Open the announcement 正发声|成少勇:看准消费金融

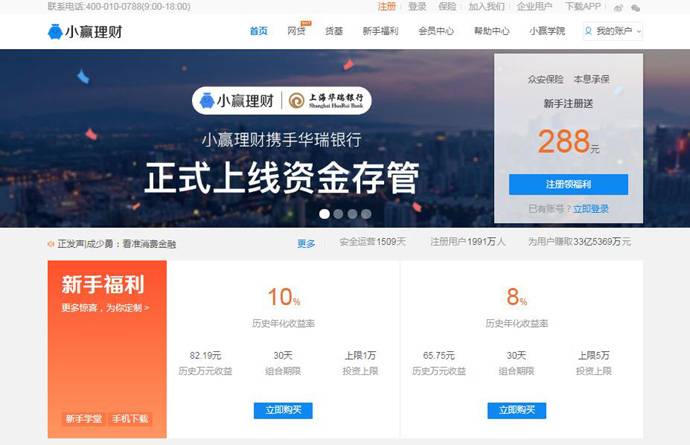coord(117,244)
